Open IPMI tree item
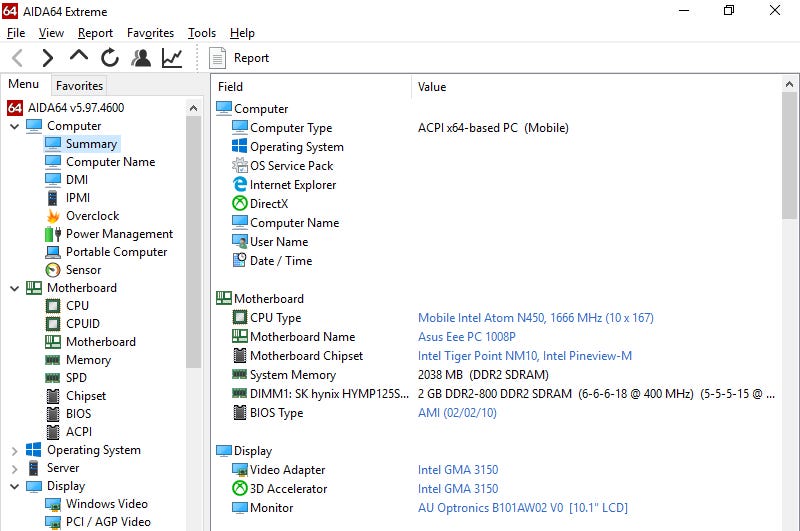800x531 pixels. tap(67, 198)
